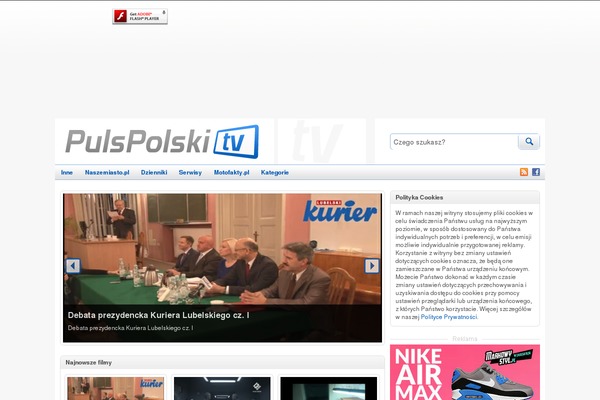
Task: Click the main debate slideshow image
Action: pyautogui.click(x=222, y=268)
